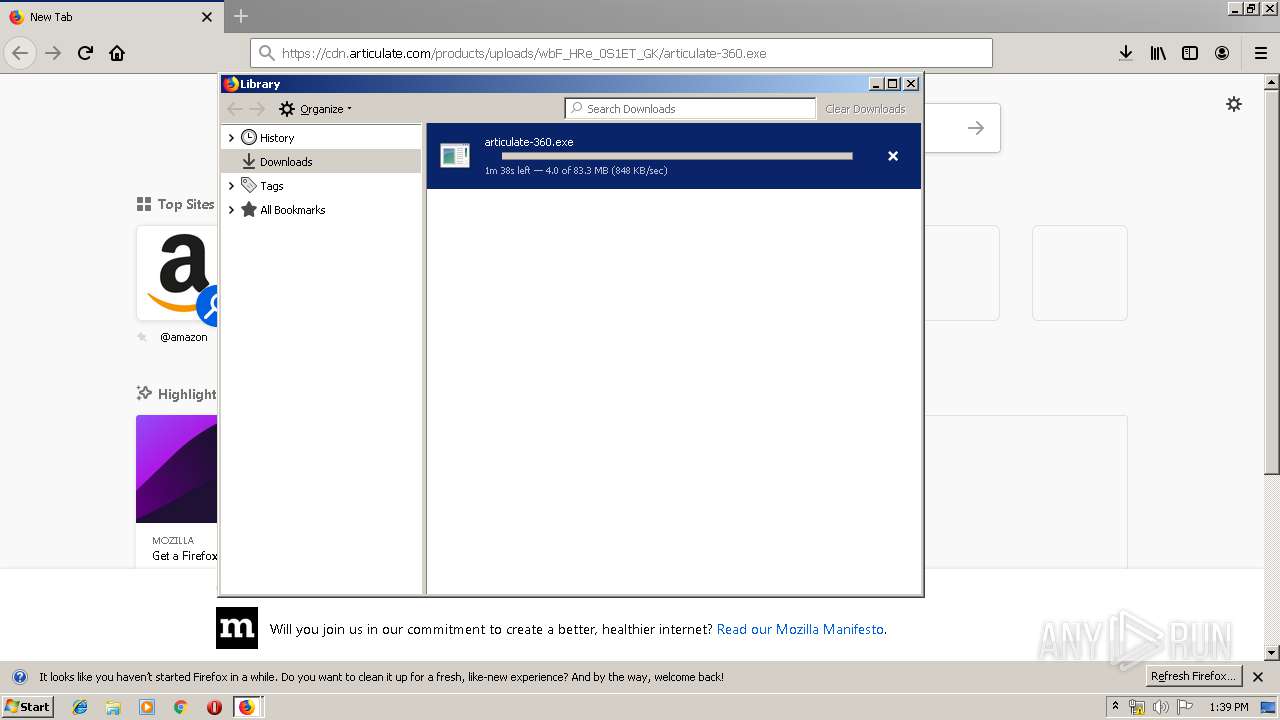Click Library window forward arrow
The width and height of the screenshot is (1280, 720).
(258, 108)
